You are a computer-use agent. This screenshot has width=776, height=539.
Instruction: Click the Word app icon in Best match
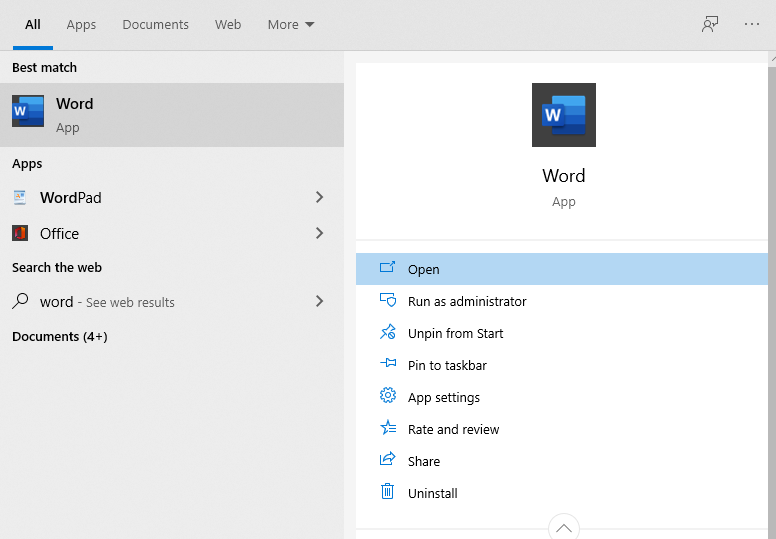click(x=28, y=111)
